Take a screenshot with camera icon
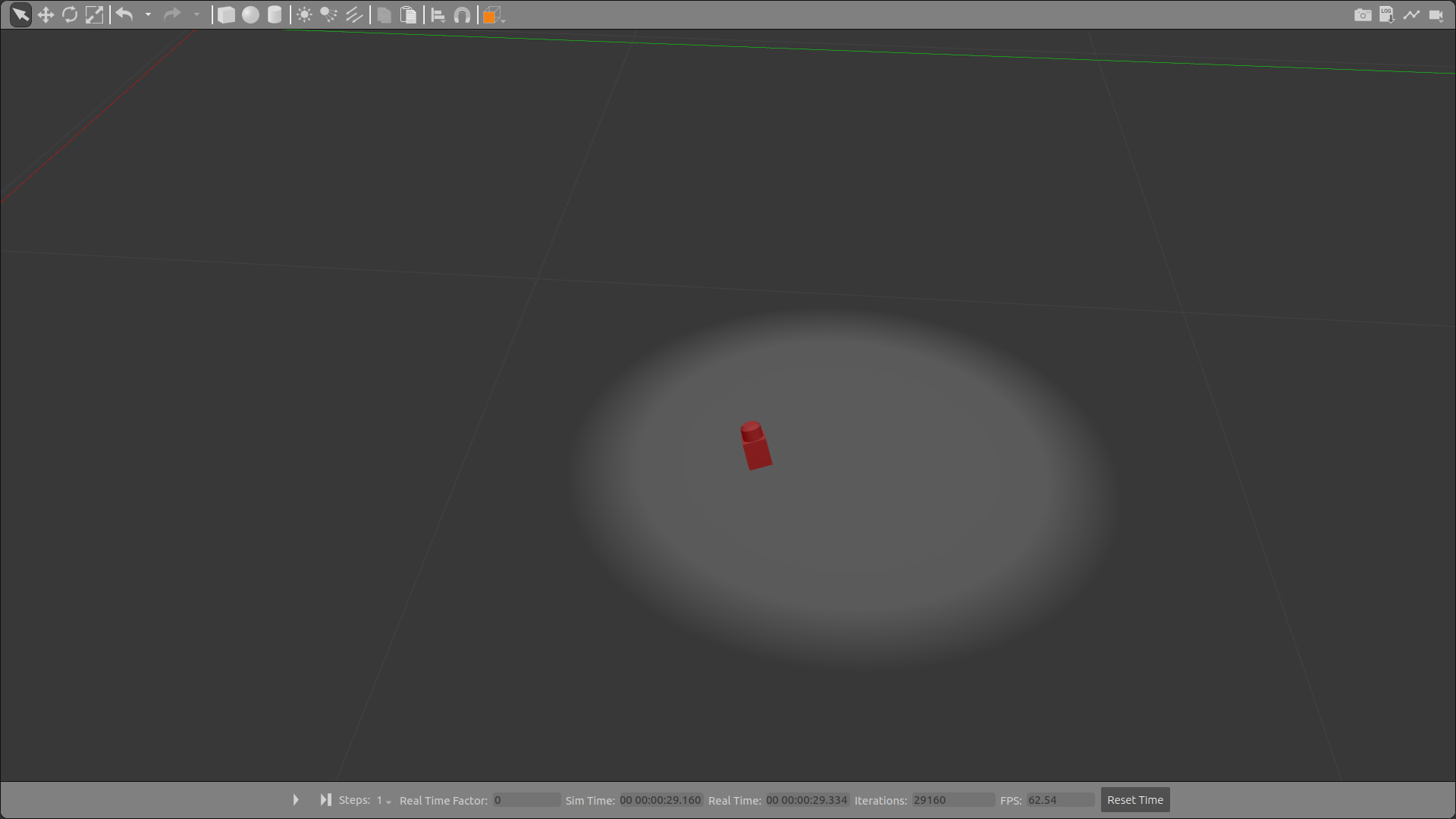Viewport: 1456px width, 819px height. click(x=1362, y=14)
